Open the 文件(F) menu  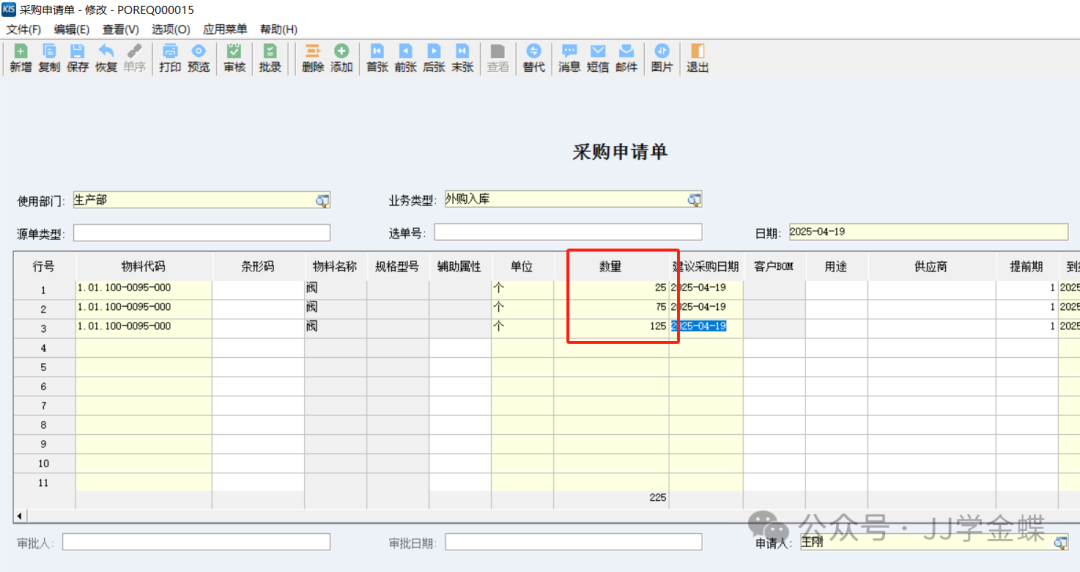(x=24, y=29)
